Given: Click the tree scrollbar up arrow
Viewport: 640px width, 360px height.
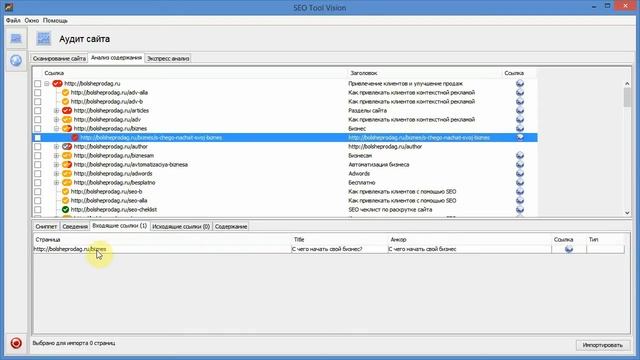Looking at the screenshot, I should coord(627,84).
